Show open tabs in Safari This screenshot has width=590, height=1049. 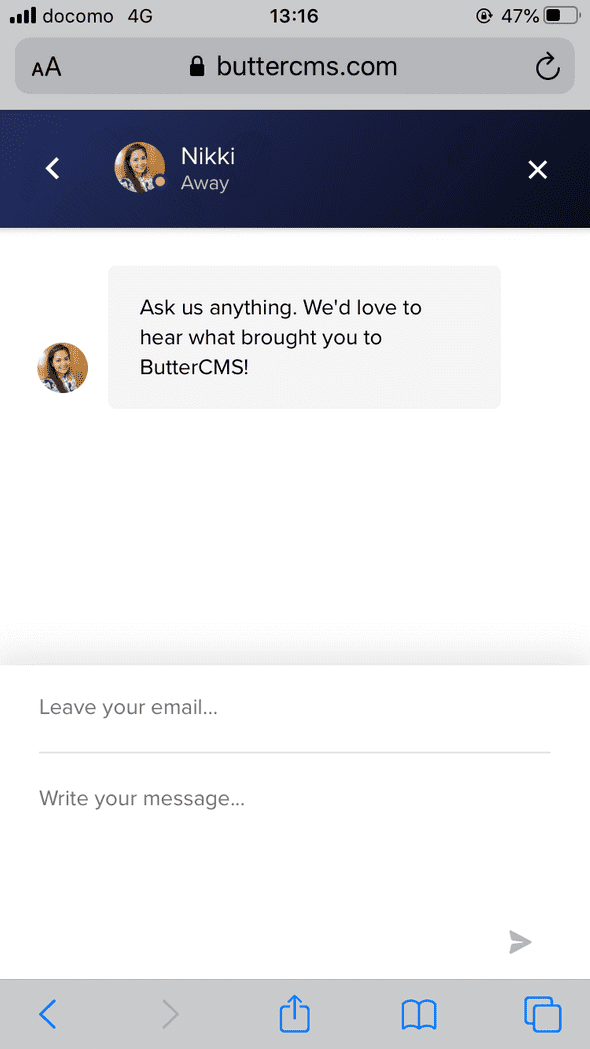[543, 1014]
